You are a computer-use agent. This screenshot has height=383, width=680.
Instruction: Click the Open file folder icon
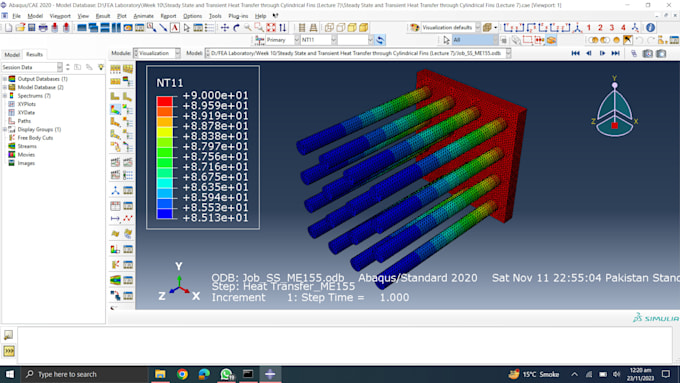[20, 27]
